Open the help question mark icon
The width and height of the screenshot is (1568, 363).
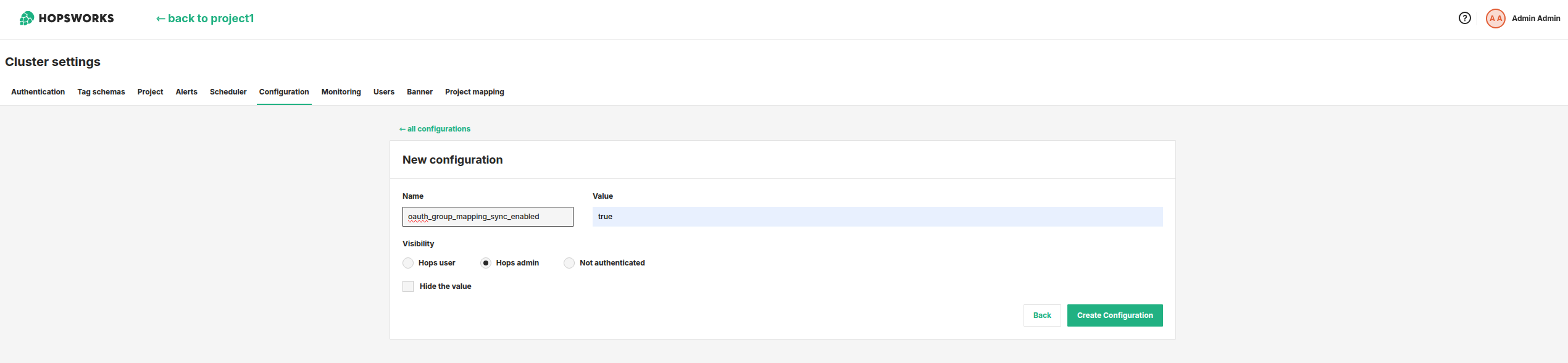click(x=1464, y=19)
